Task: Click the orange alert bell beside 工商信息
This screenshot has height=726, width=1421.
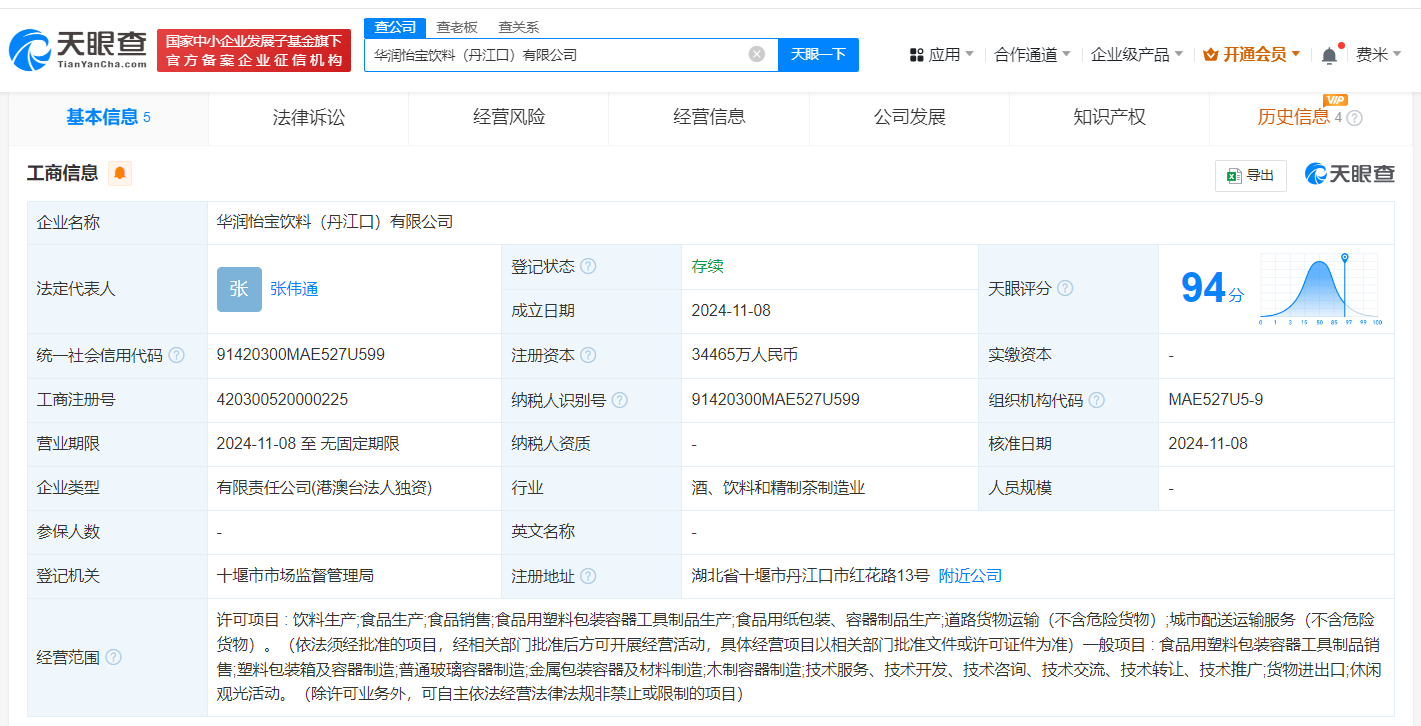Action: point(120,174)
